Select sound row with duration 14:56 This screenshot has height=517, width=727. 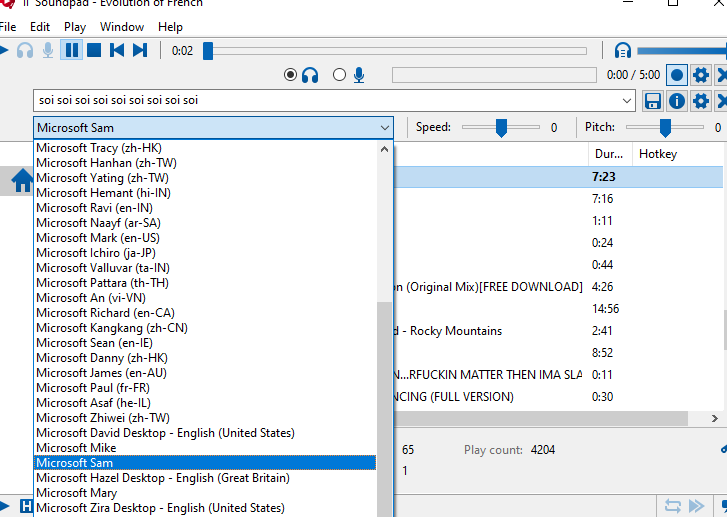(x=558, y=309)
